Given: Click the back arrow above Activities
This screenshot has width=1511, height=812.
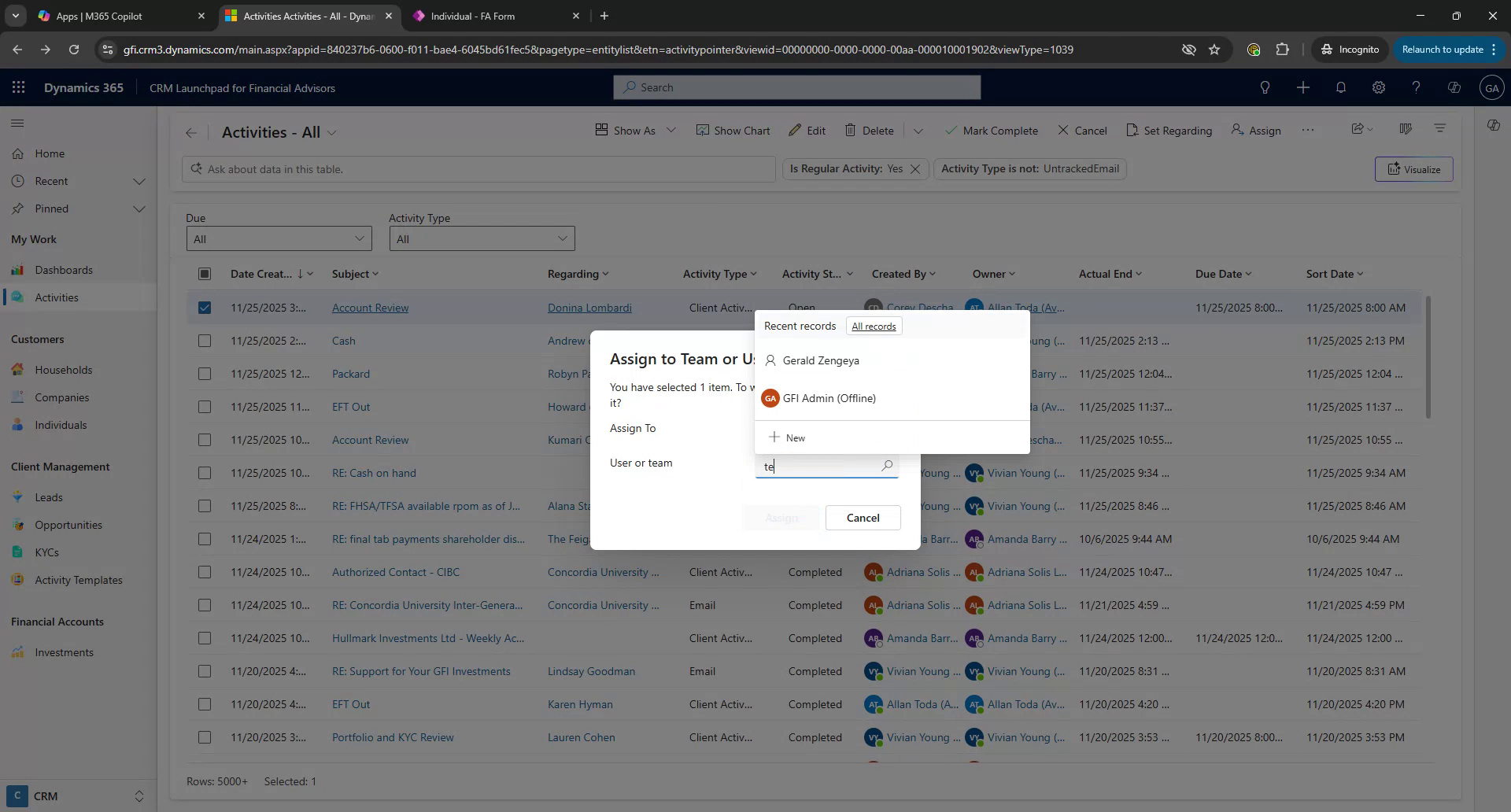Looking at the screenshot, I should click(190, 132).
